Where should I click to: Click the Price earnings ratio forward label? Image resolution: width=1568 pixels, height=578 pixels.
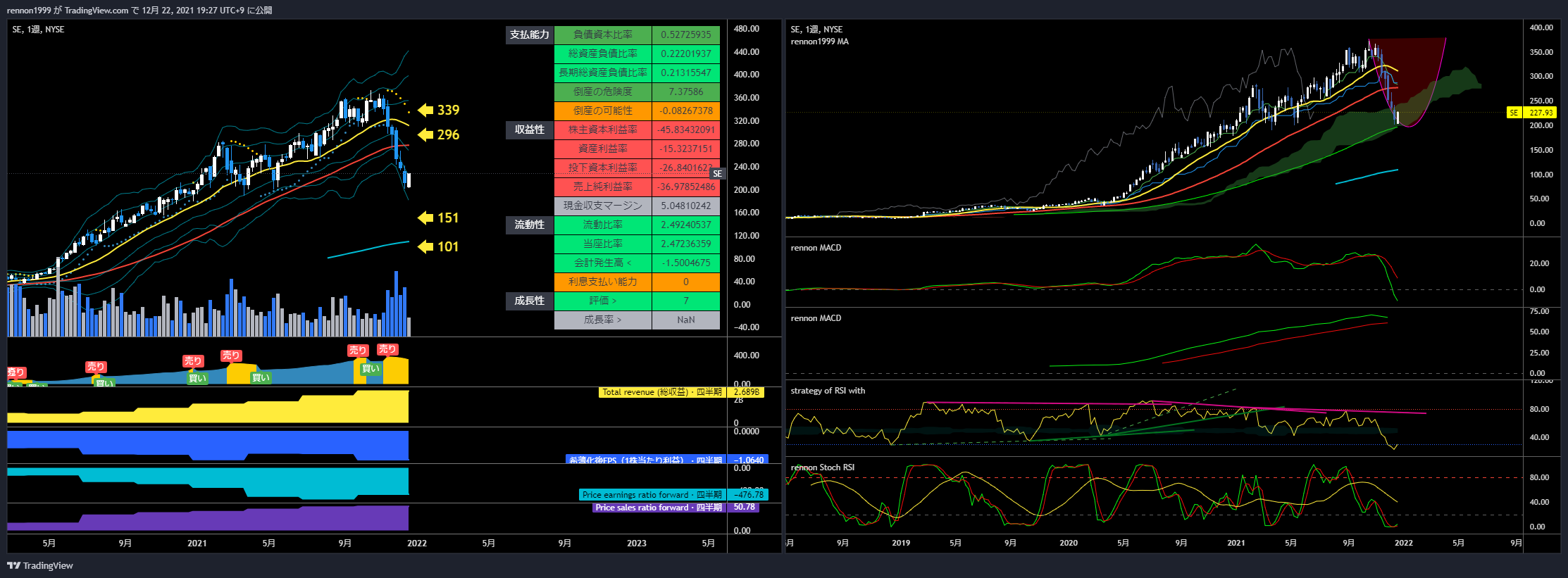click(652, 495)
